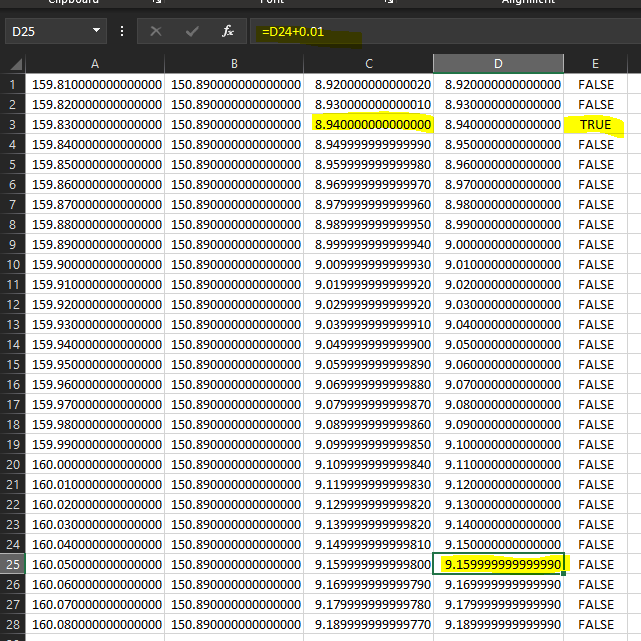Image resolution: width=641 pixels, height=641 pixels.
Task: Click cell with value 8.93000000000010
Action: (x=369, y=105)
